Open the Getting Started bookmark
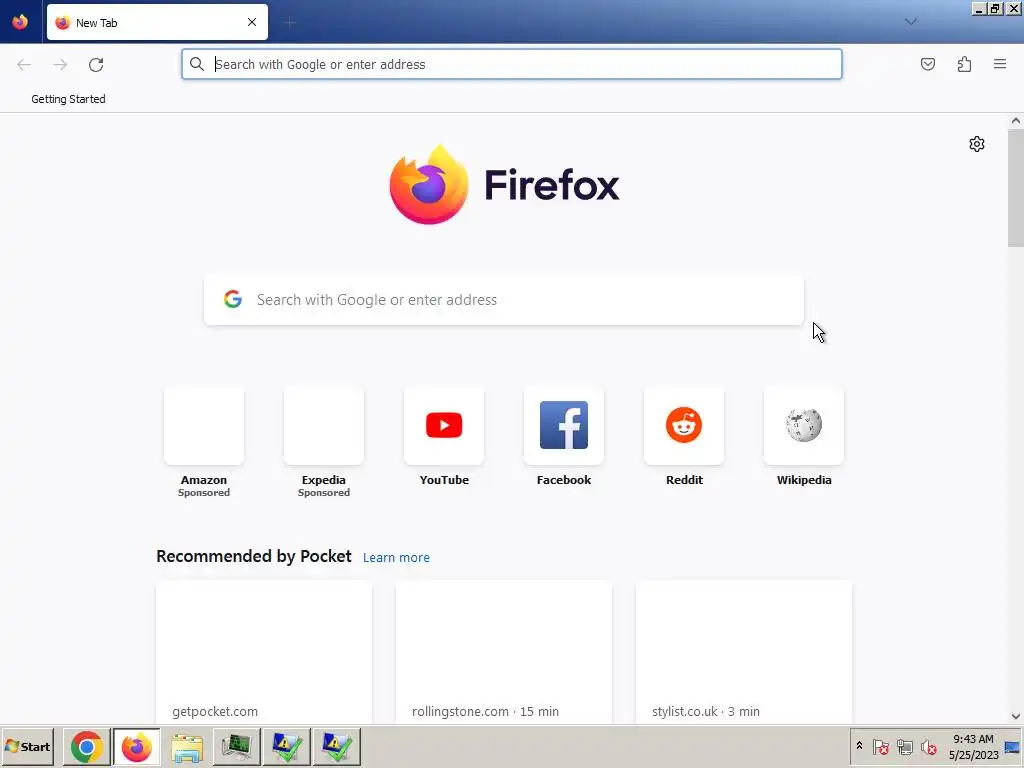The width and height of the screenshot is (1024, 768). pos(68,99)
